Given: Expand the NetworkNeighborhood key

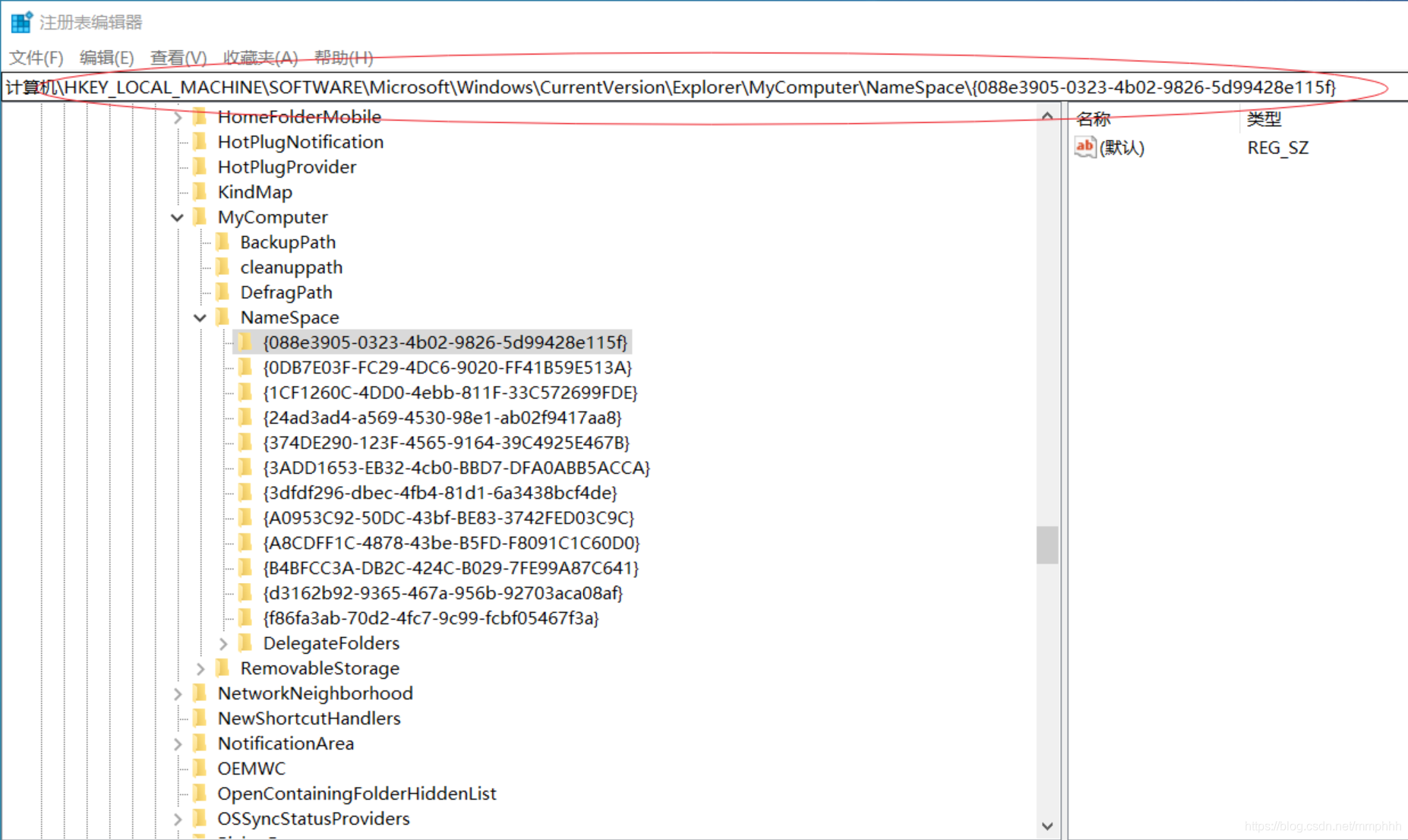Looking at the screenshot, I should click(178, 693).
